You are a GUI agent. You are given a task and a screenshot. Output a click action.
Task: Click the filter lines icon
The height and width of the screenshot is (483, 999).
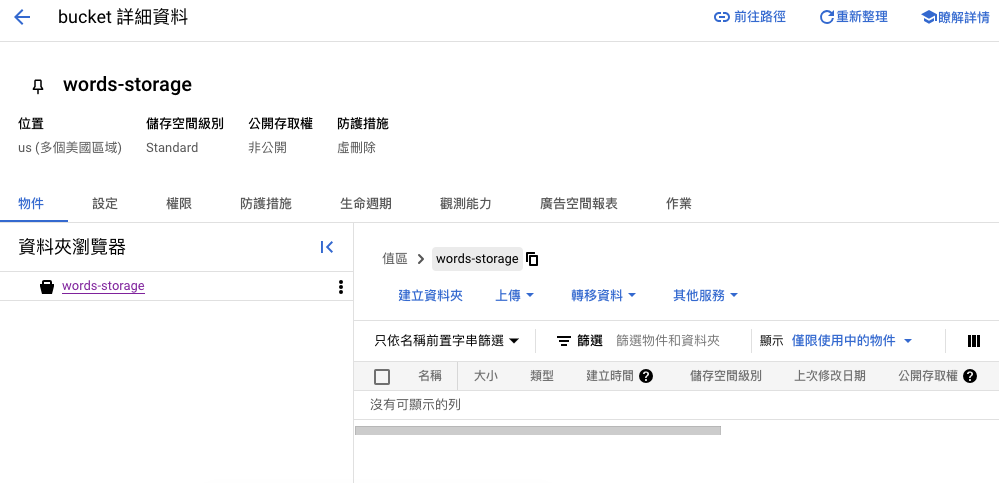pyautogui.click(x=564, y=341)
